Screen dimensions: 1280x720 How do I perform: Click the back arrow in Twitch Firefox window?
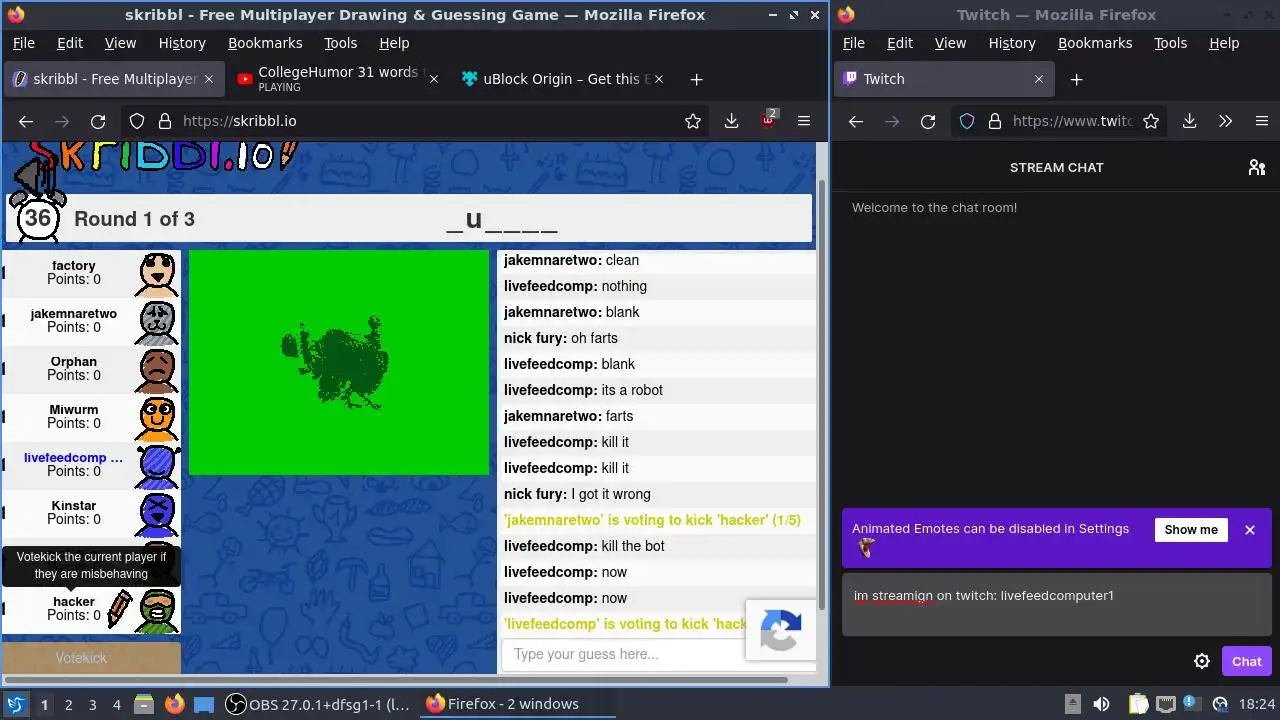[x=856, y=121]
